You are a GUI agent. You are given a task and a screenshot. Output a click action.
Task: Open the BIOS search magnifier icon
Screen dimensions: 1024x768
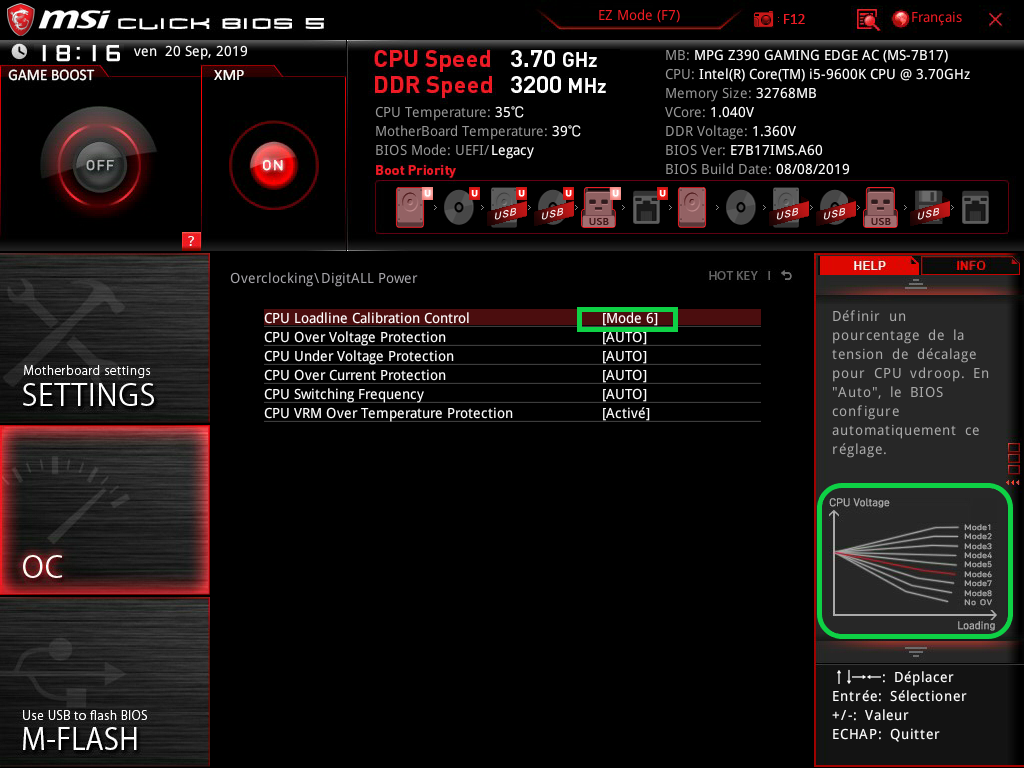[x=867, y=19]
